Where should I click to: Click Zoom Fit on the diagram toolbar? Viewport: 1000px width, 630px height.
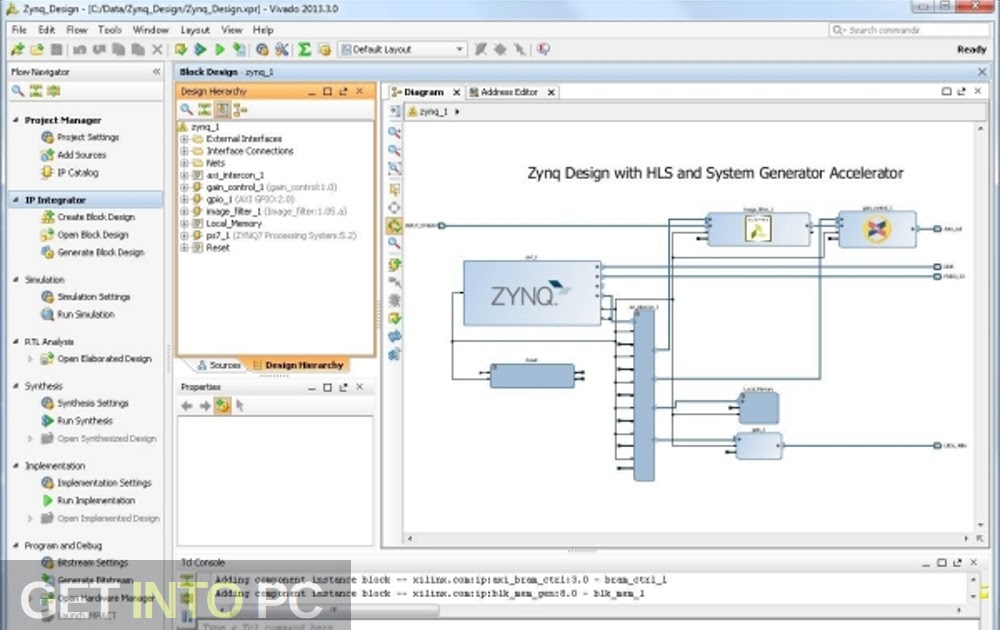click(x=395, y=168)
